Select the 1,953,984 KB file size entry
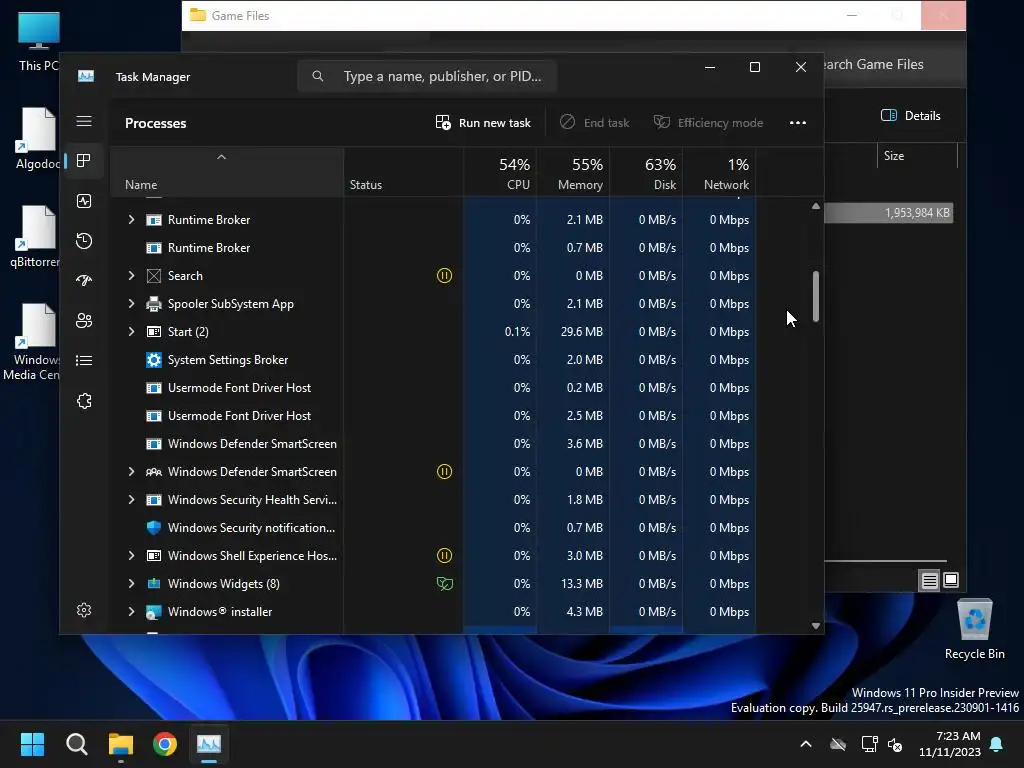This screenshot has height=768, width=1024. click(917, 213)
